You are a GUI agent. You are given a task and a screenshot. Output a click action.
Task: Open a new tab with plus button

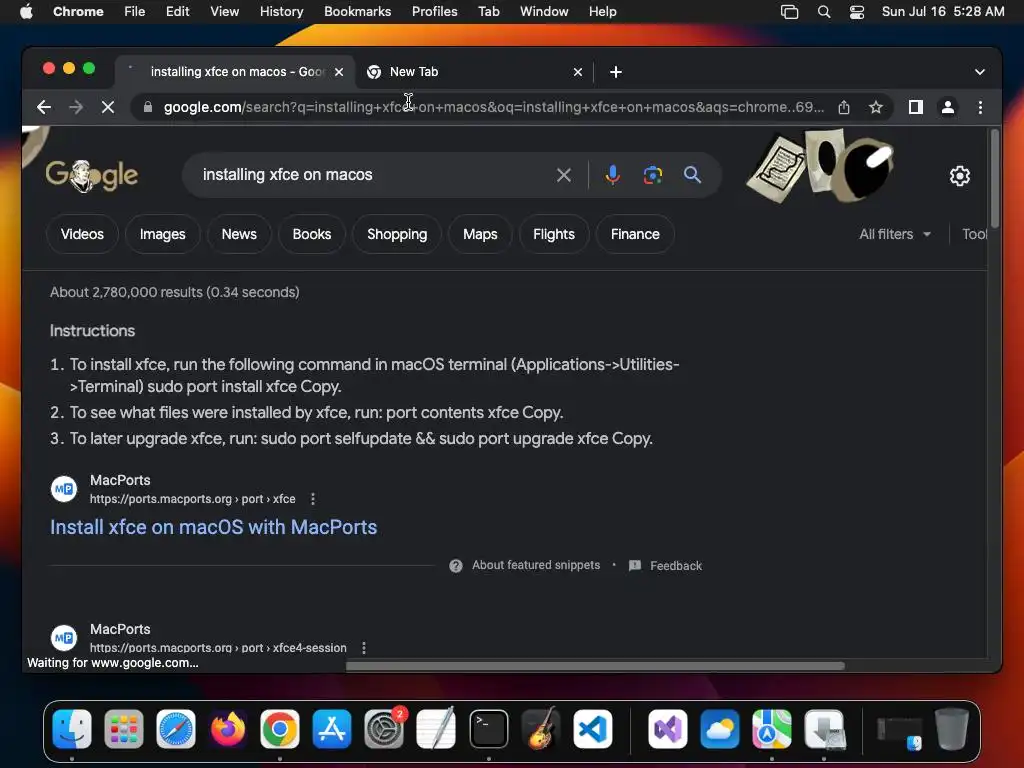pyautogui.click(x=615, y=72)
